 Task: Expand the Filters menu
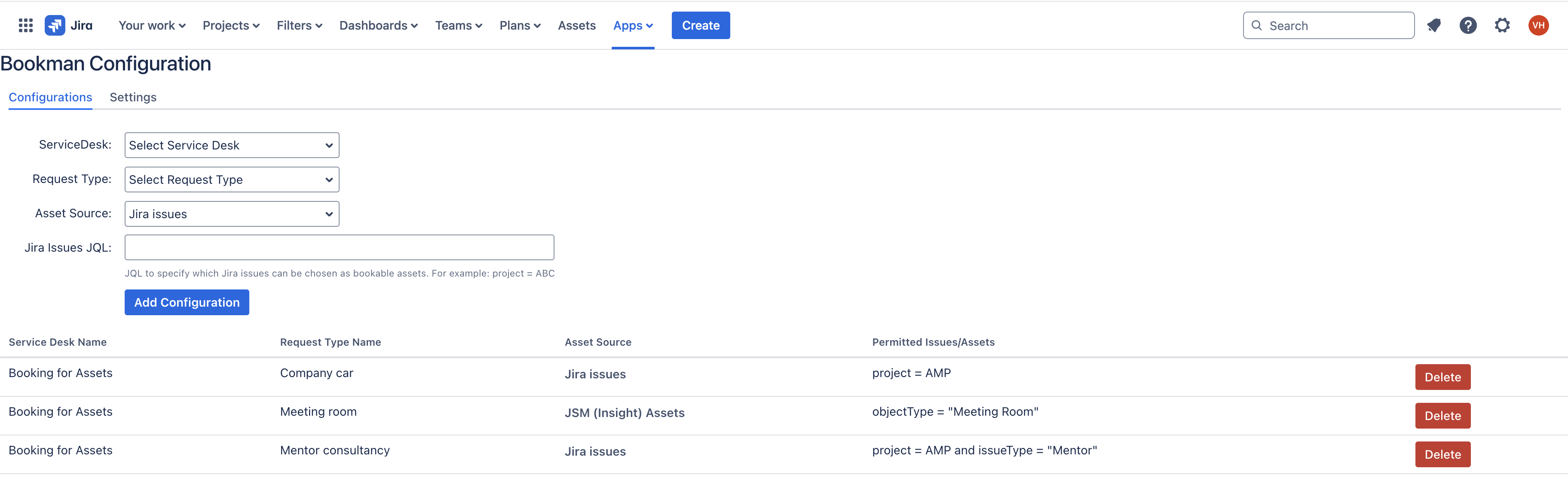300,25
